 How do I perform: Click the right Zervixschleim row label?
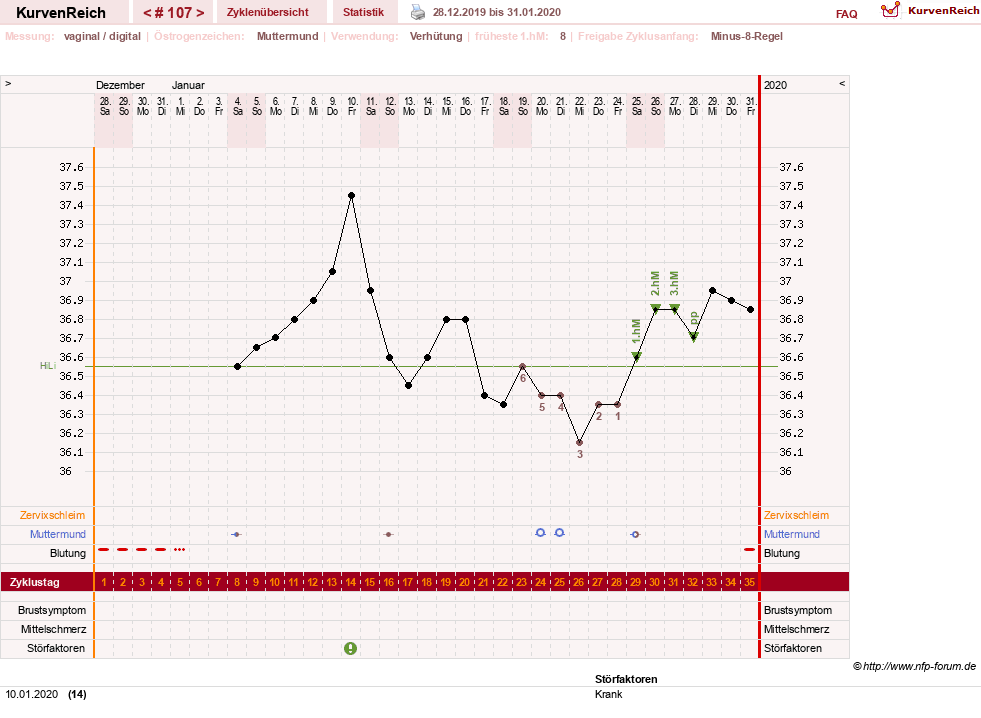[x=796, y=515]
